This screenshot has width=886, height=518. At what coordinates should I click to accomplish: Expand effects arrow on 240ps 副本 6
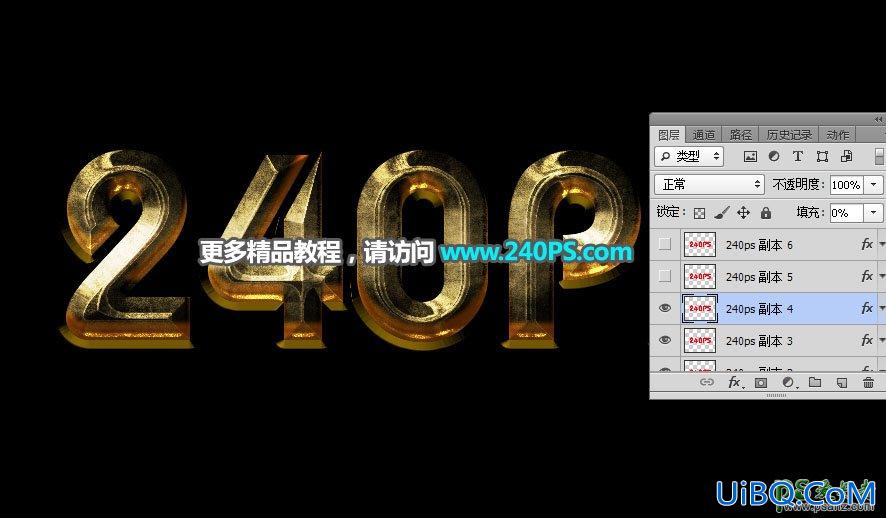(x=881, y=245)
